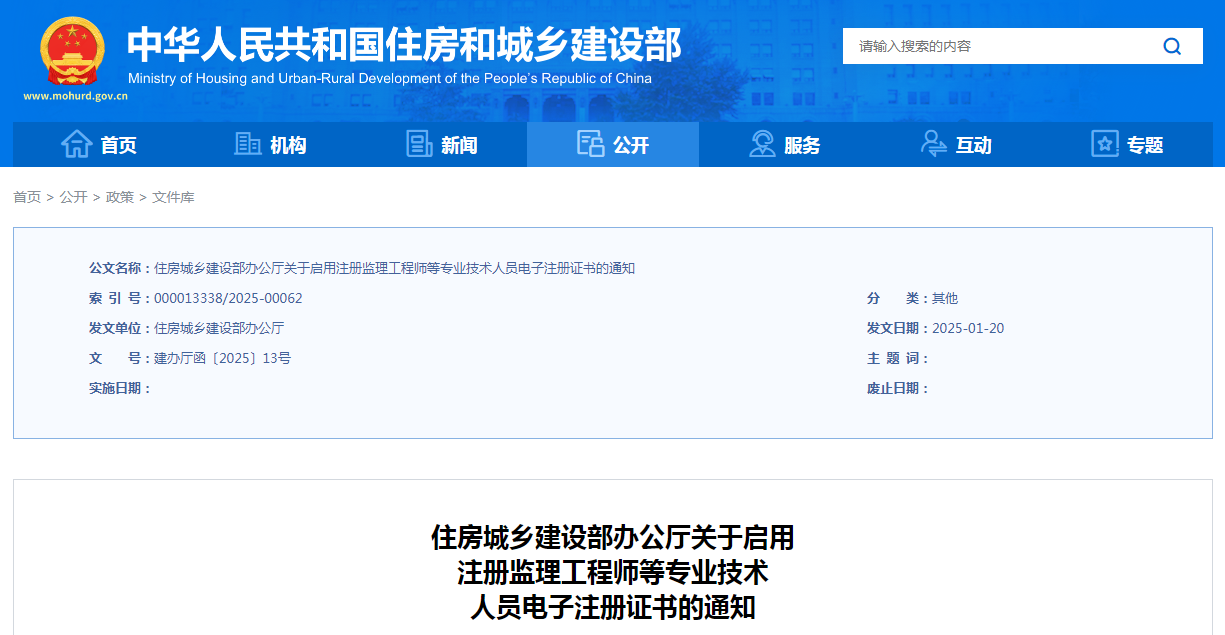Click article title line 人员电子注册证书的通知
This screenshot has height=635, width=1225.
pyautogui.click(x=613, y=607)
